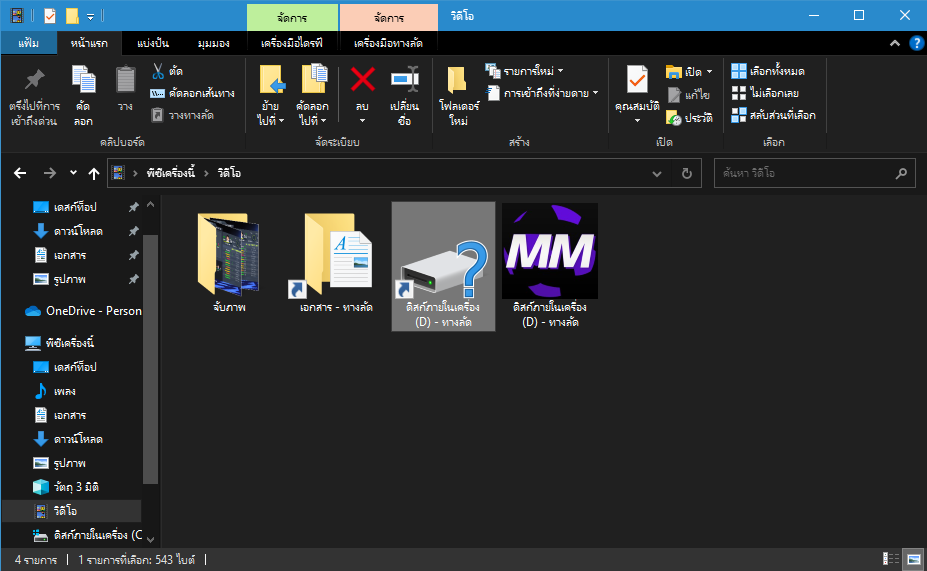Click Videos (วิดีโอ) breadcrumb in address bar
Screen dimensions: 927x571
pos(229,173)
